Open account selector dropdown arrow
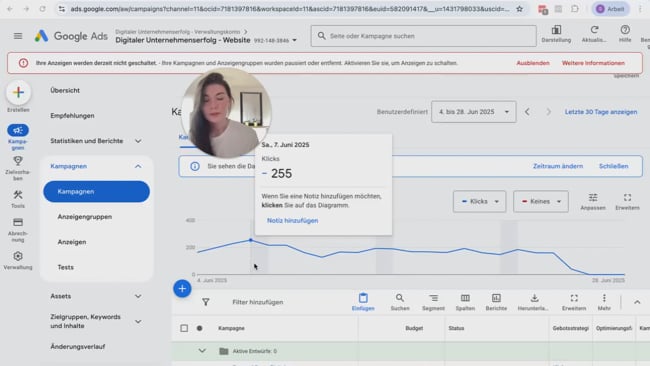 point(294,41)
